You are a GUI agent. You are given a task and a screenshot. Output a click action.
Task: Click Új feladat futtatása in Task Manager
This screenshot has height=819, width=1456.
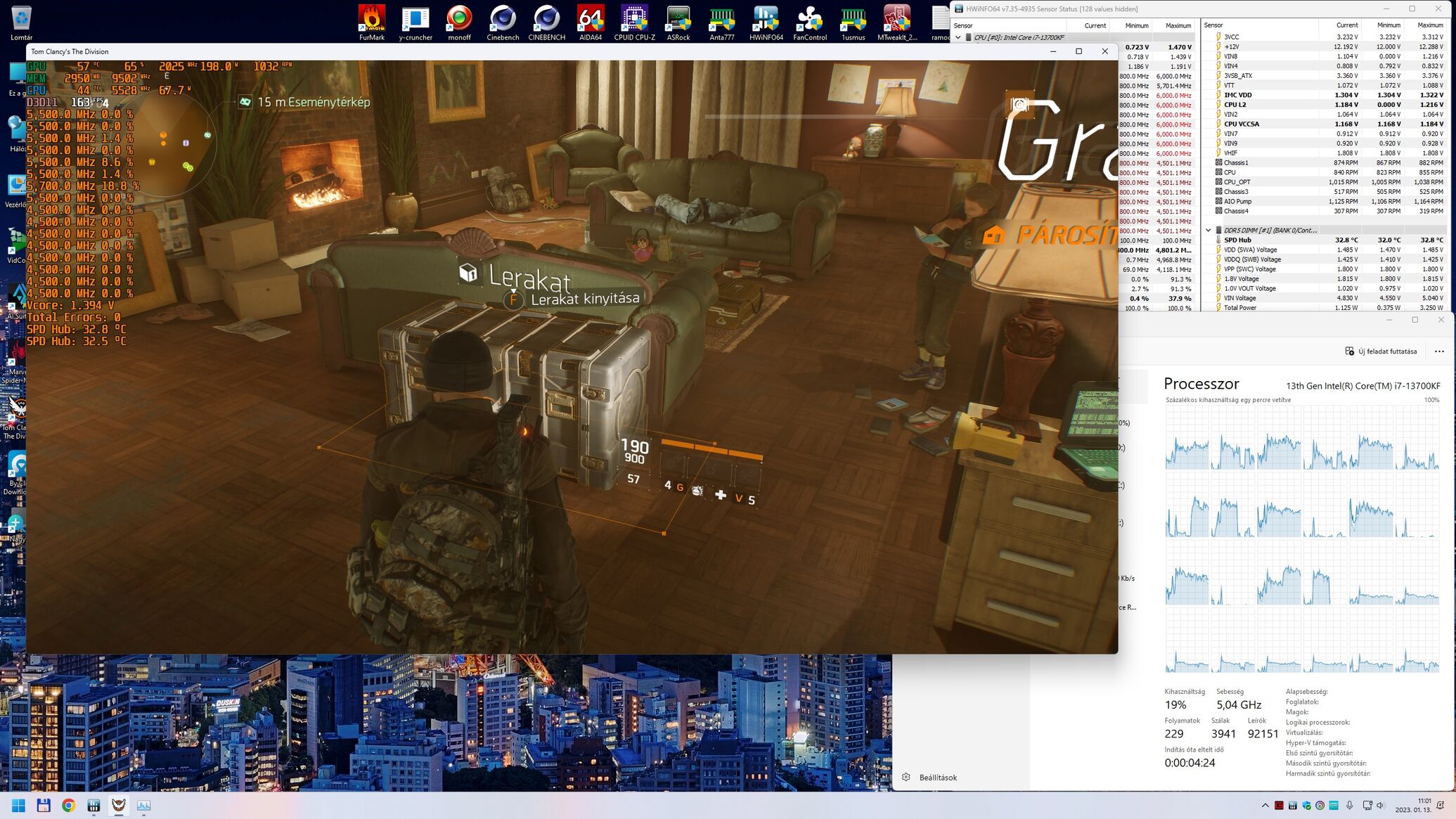click(1381, 351)
